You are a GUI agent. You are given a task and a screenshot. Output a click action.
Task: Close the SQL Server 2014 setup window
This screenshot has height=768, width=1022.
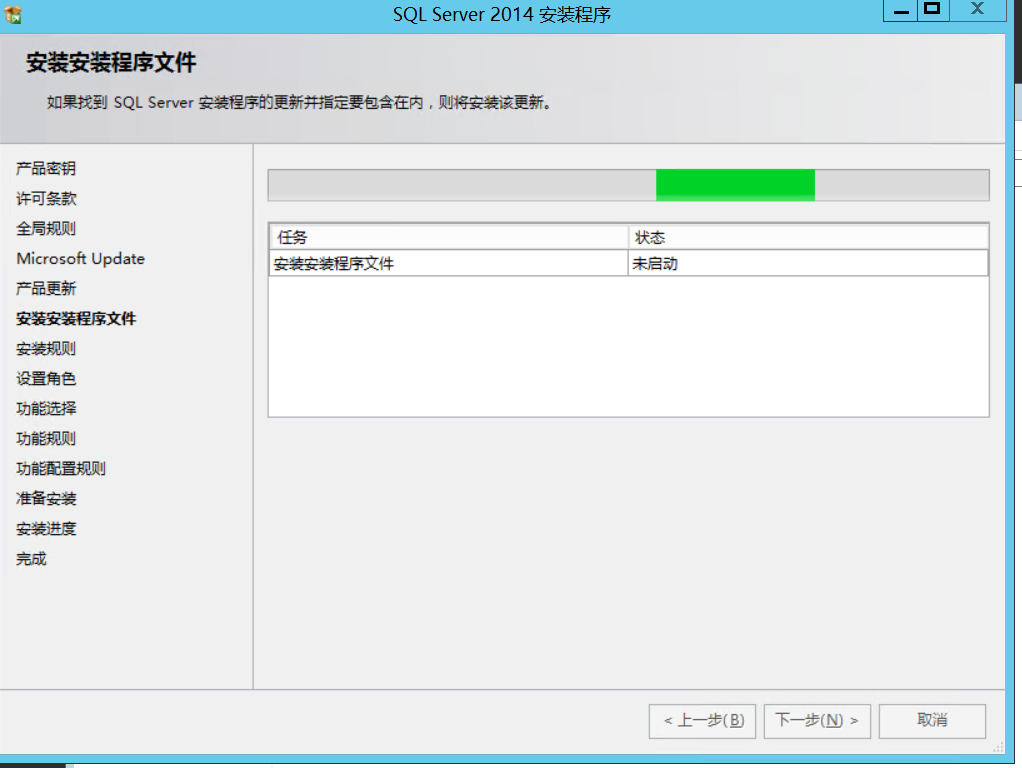[978, 10]
